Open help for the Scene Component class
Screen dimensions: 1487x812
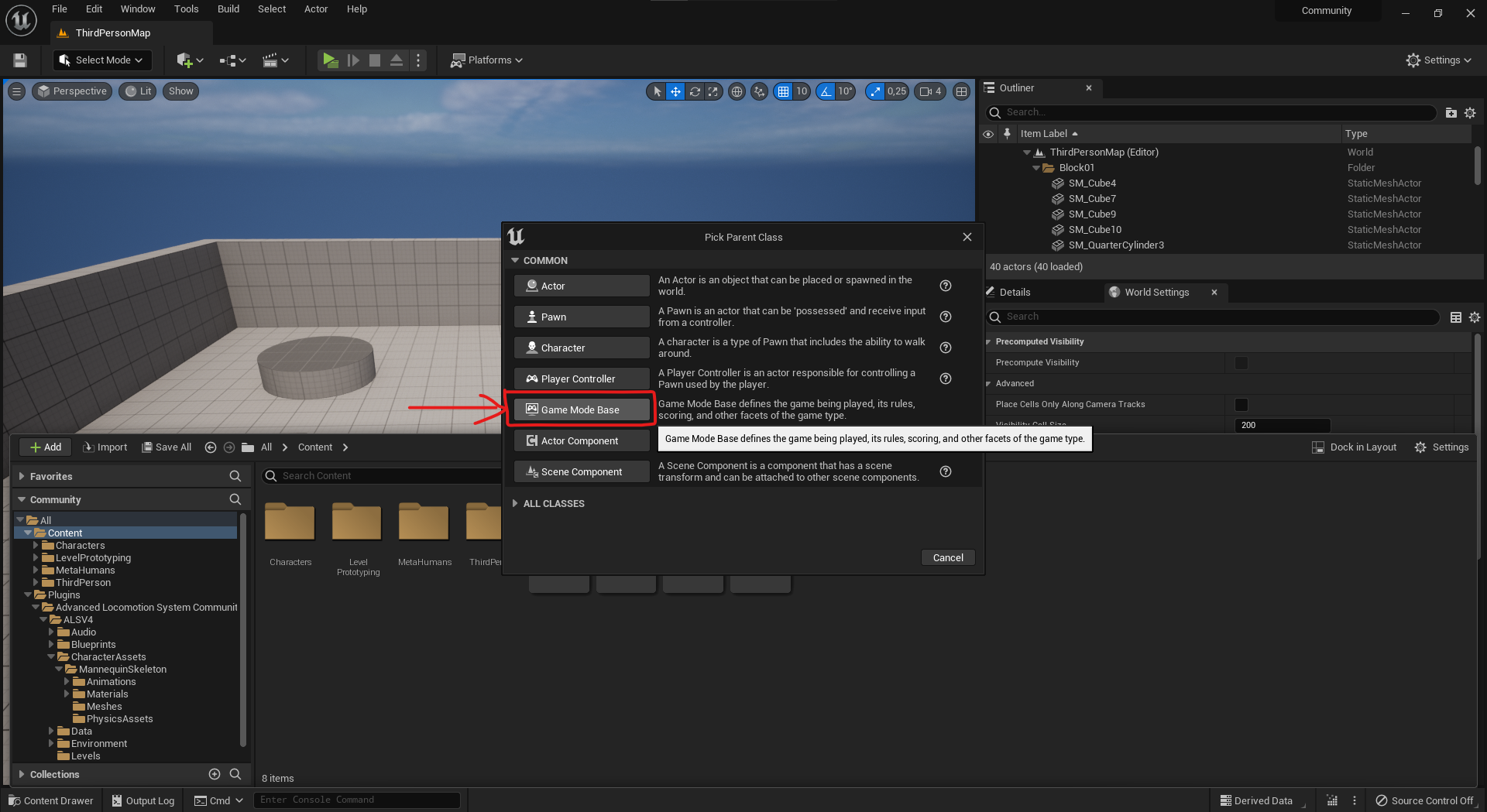(x=946, y=471)
